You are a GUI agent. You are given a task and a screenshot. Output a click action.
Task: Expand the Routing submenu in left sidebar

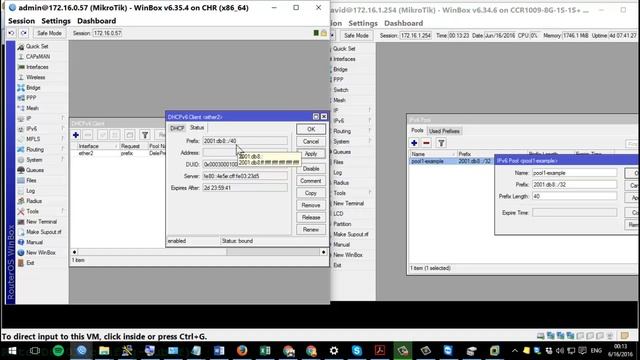point(40,149)
